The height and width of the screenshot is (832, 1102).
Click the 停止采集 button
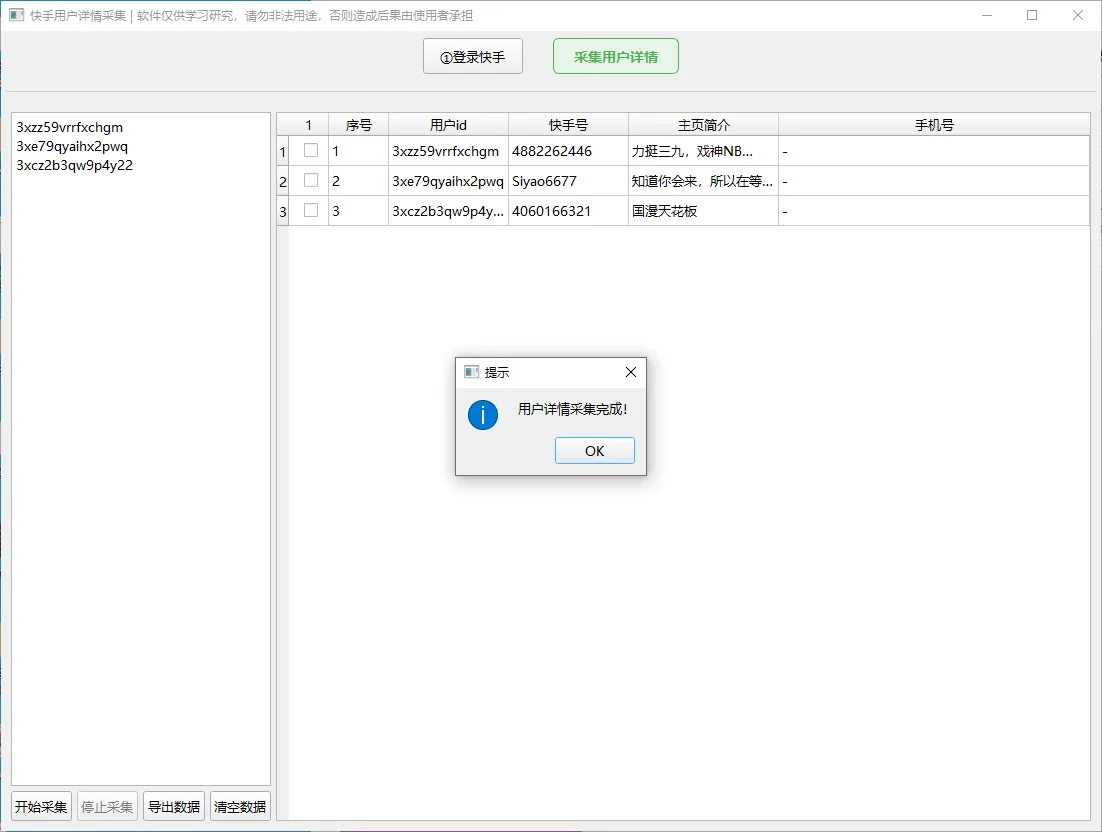pyautogui.click(x=107, y=807)
